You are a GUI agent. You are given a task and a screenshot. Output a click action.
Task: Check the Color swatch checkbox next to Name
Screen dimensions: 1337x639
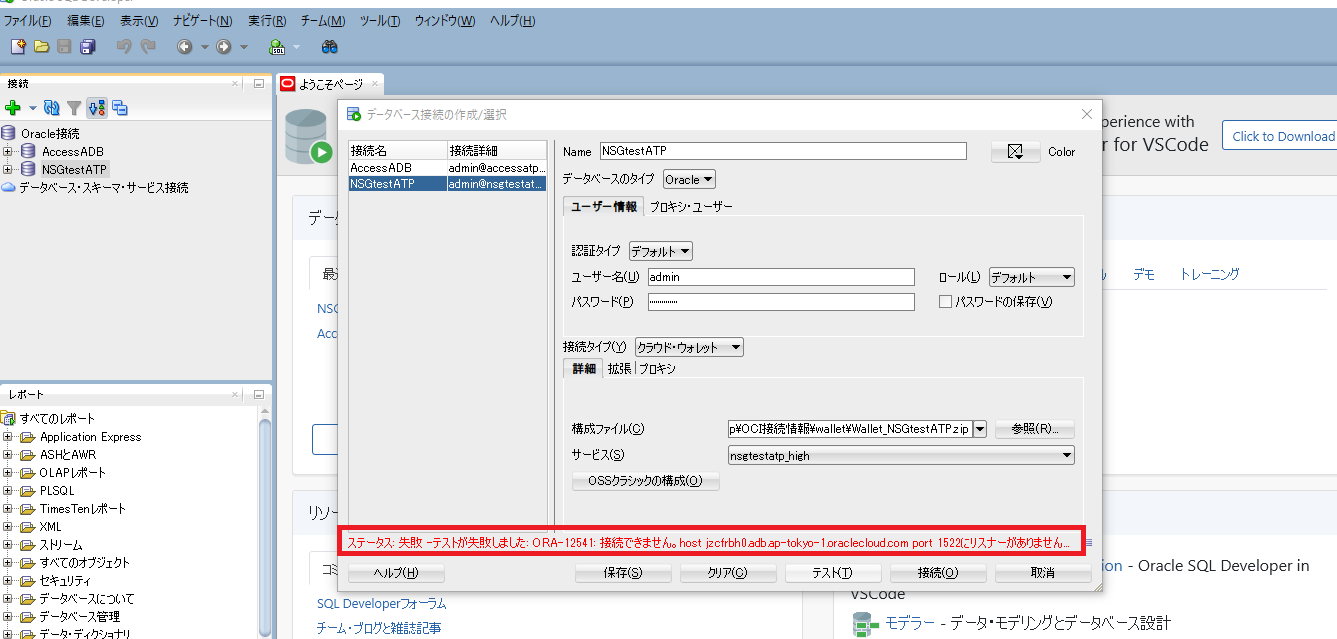1014,151
